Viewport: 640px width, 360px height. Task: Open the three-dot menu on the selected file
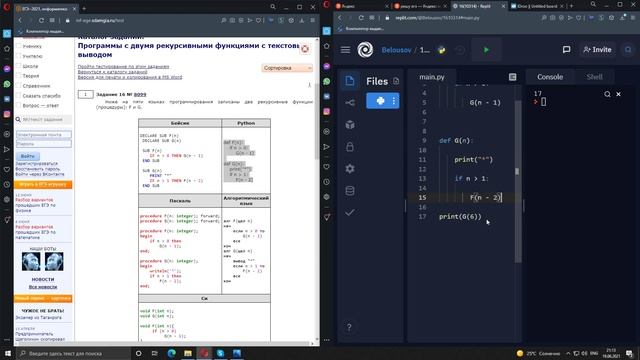tap(393, 101)
